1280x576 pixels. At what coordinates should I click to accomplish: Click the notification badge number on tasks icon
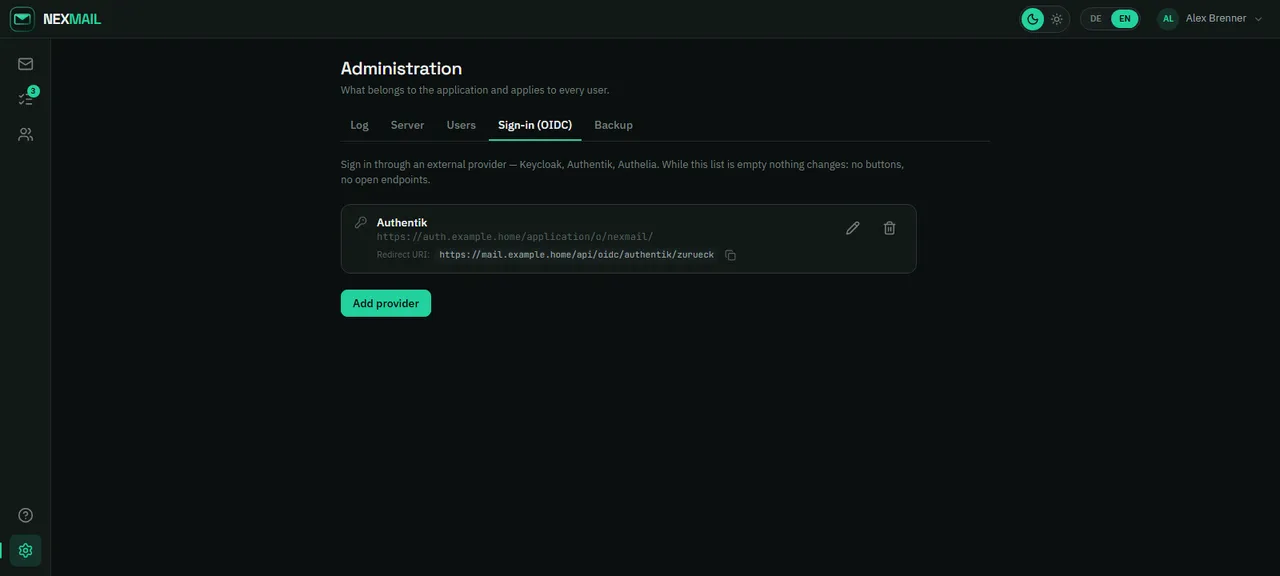coord(33,91)
